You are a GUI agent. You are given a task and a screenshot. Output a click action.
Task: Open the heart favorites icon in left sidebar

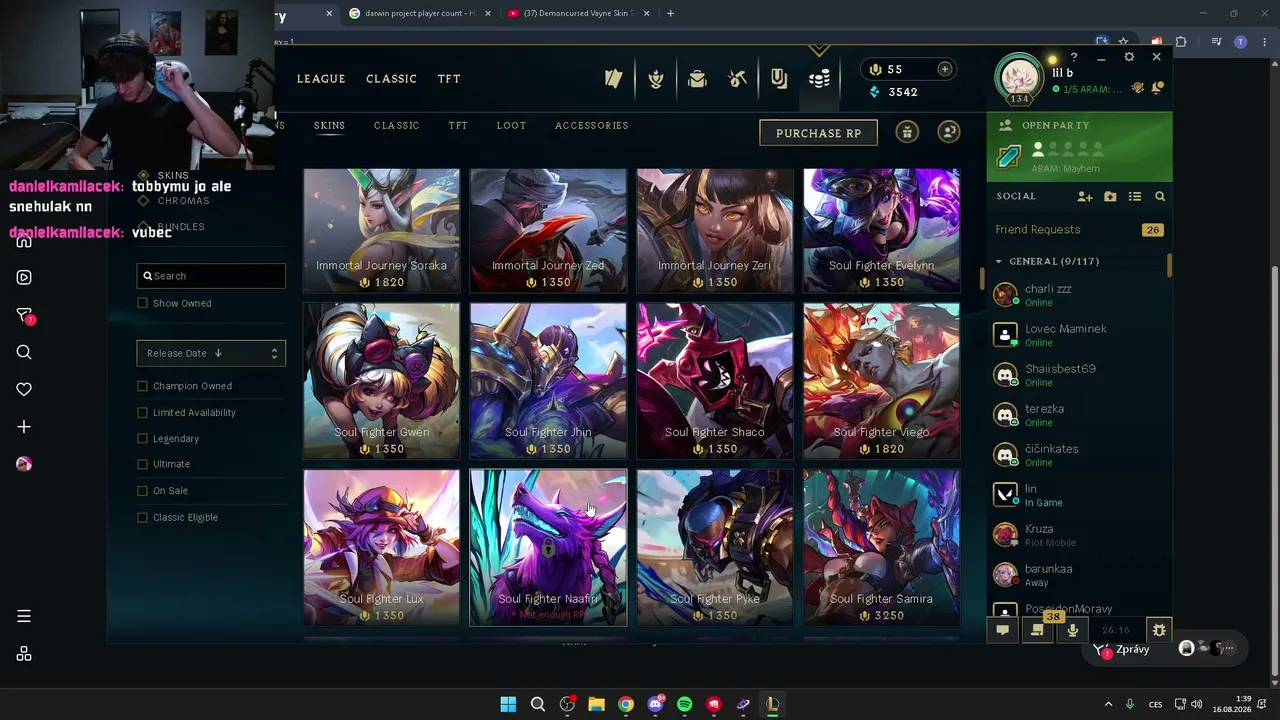coord(24,389)
